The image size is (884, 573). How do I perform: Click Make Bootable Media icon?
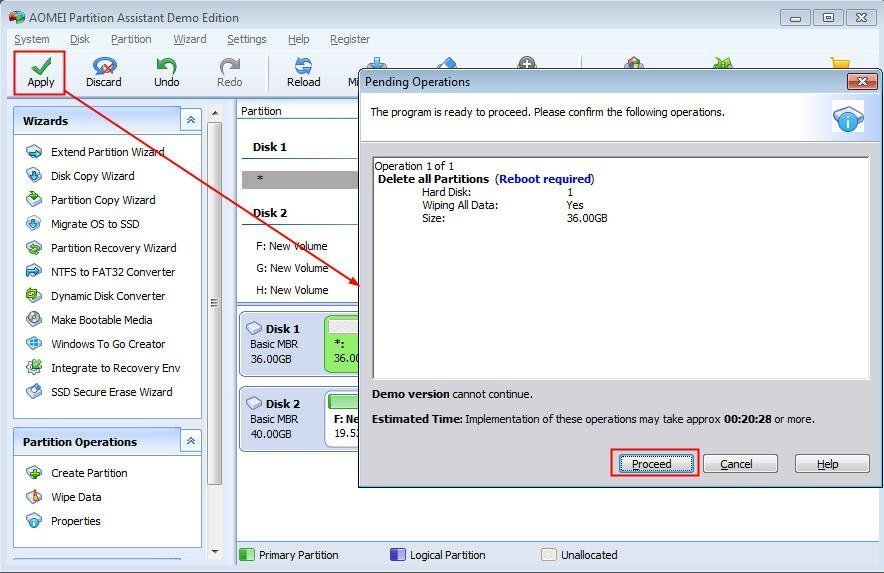click(34, 319)
